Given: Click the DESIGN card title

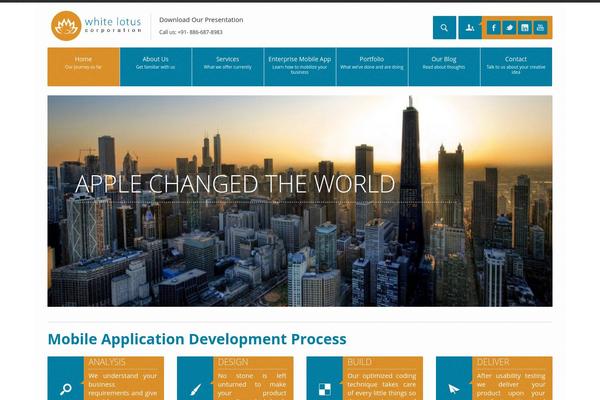Looking at the screenshot, I should [233, 362].
